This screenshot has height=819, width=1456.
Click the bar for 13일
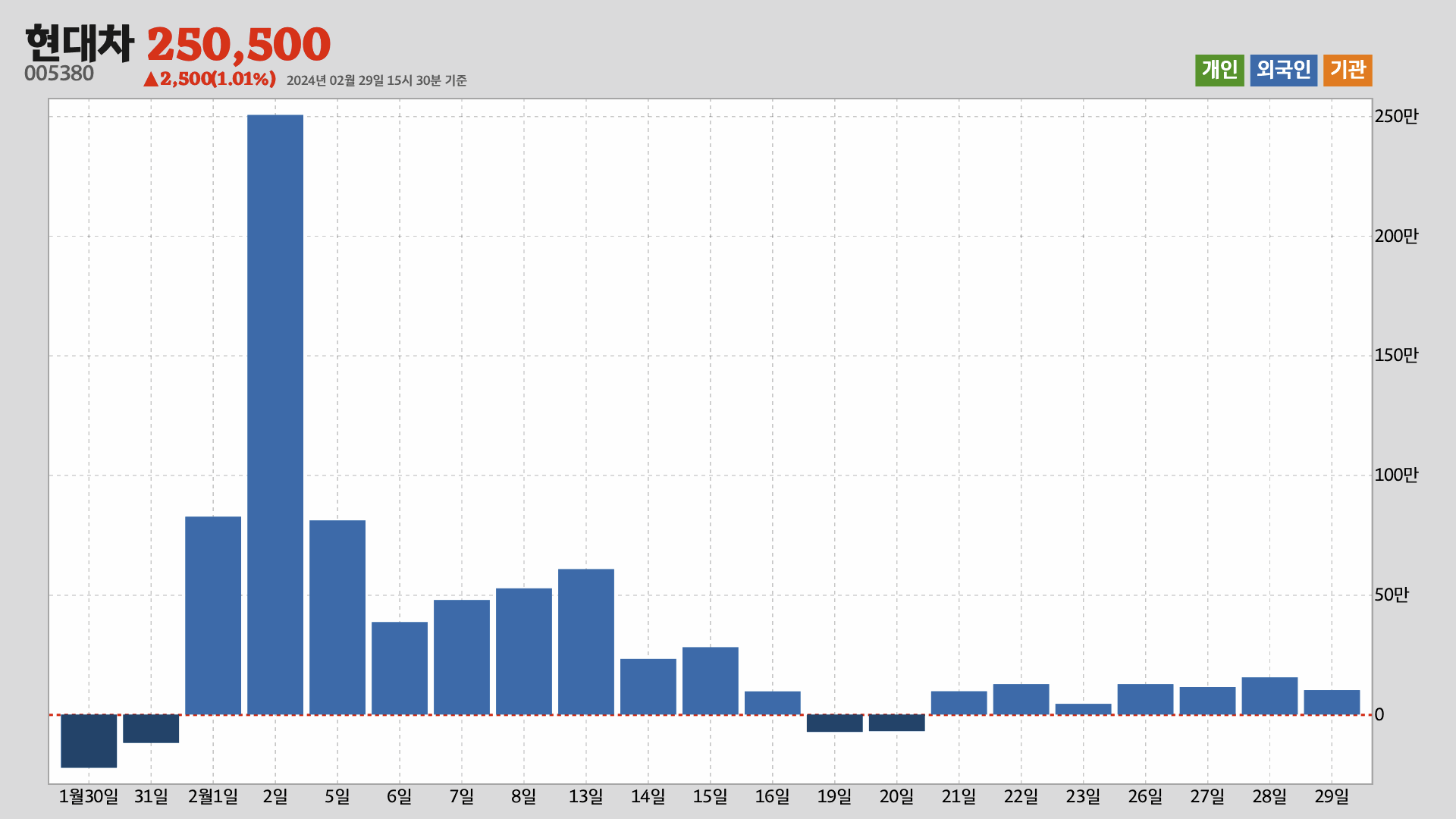pos(586,642)
